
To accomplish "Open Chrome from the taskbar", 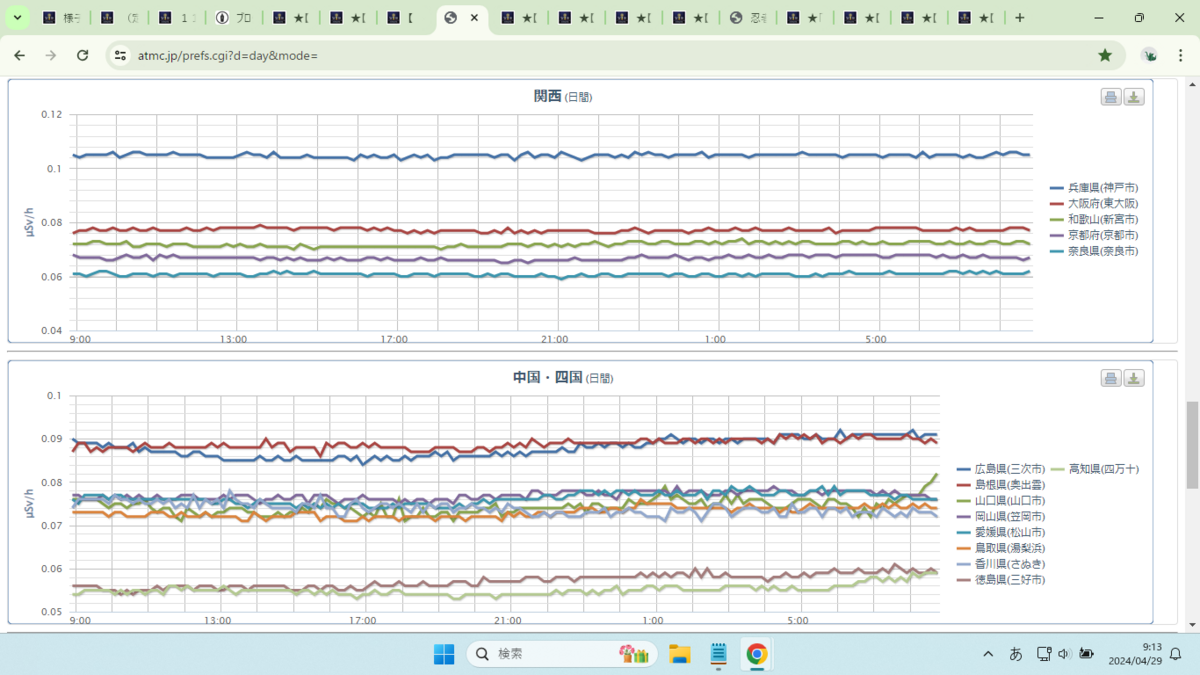I will [x=757, y=654].
